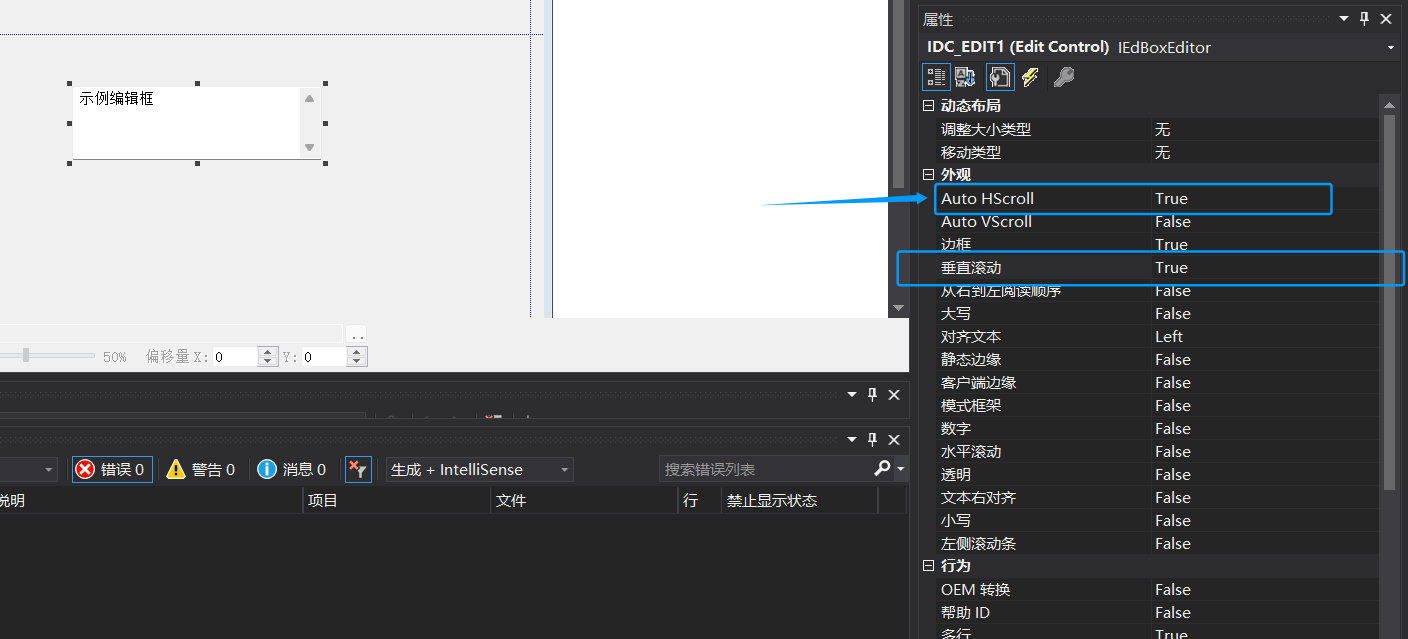The width and height of the screenshot is (1408, 639).
Task: Select the 静态边缘 property
Action: (1157, 359)
